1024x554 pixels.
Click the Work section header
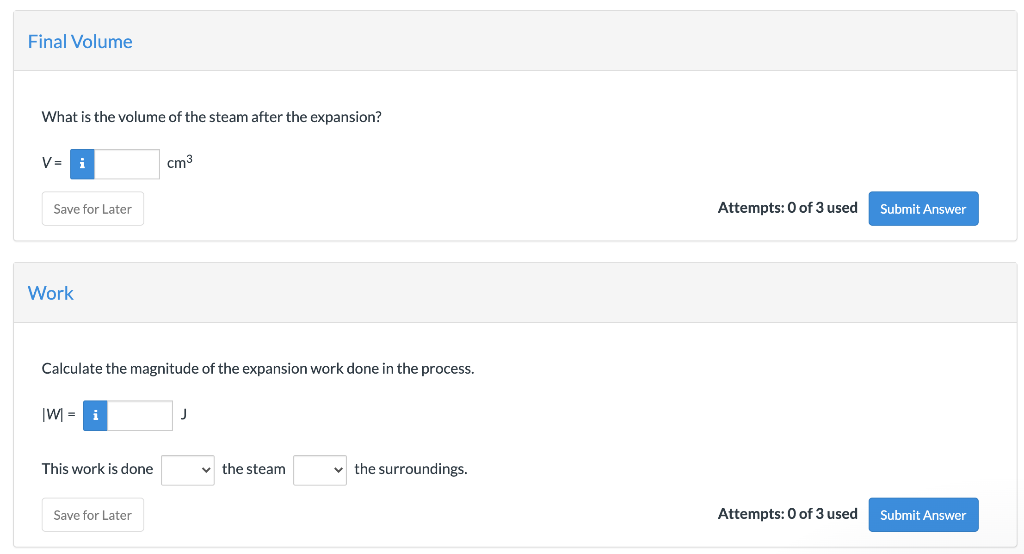(x=51, y=294)
